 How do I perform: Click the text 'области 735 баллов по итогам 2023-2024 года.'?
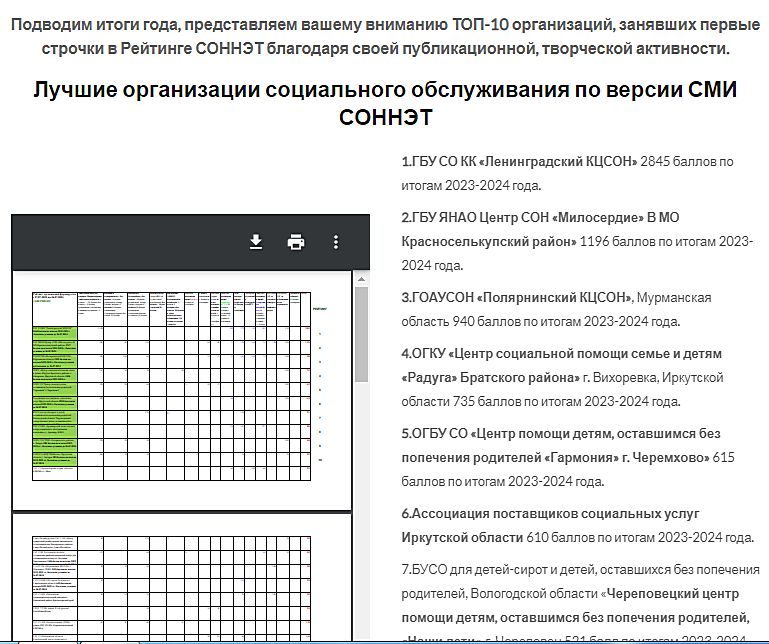pos(541,401)
